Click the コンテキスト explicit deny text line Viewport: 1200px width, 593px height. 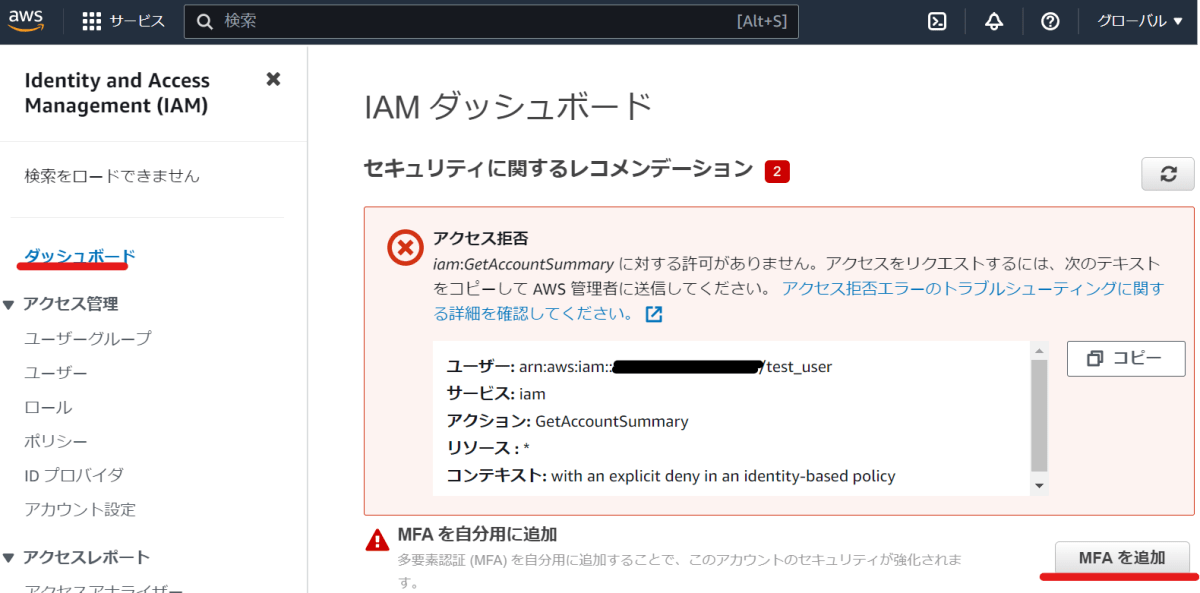tap(671, 476)
